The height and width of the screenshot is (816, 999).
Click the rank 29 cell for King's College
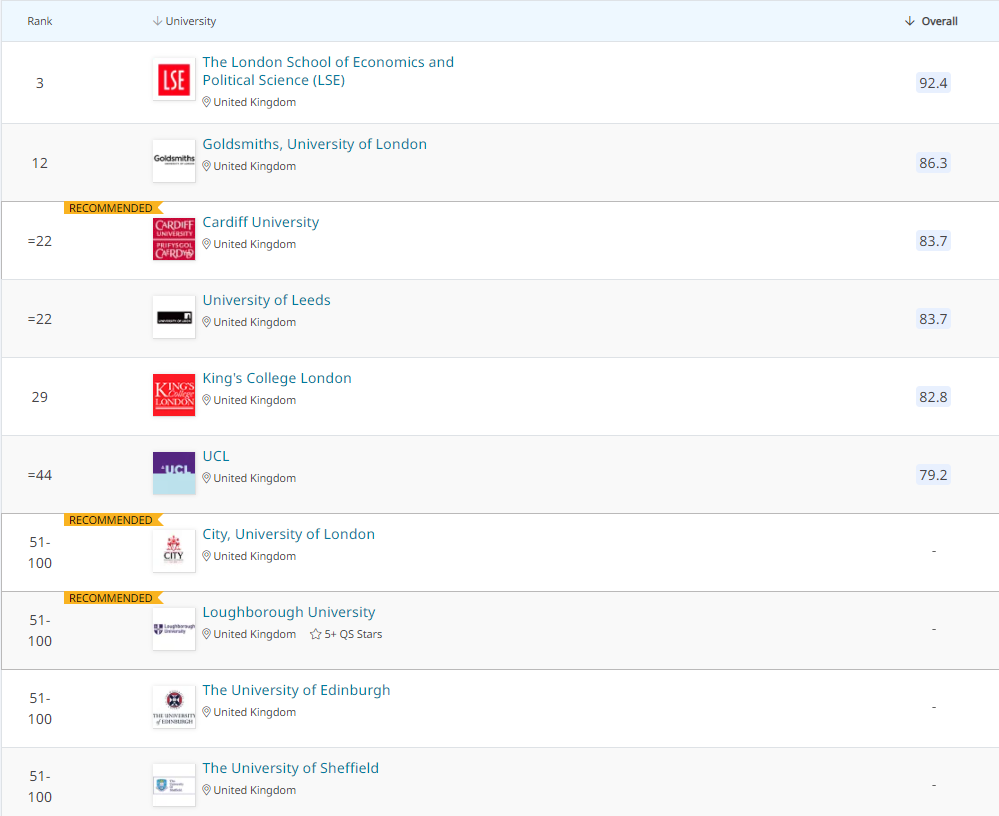point(40,397)
